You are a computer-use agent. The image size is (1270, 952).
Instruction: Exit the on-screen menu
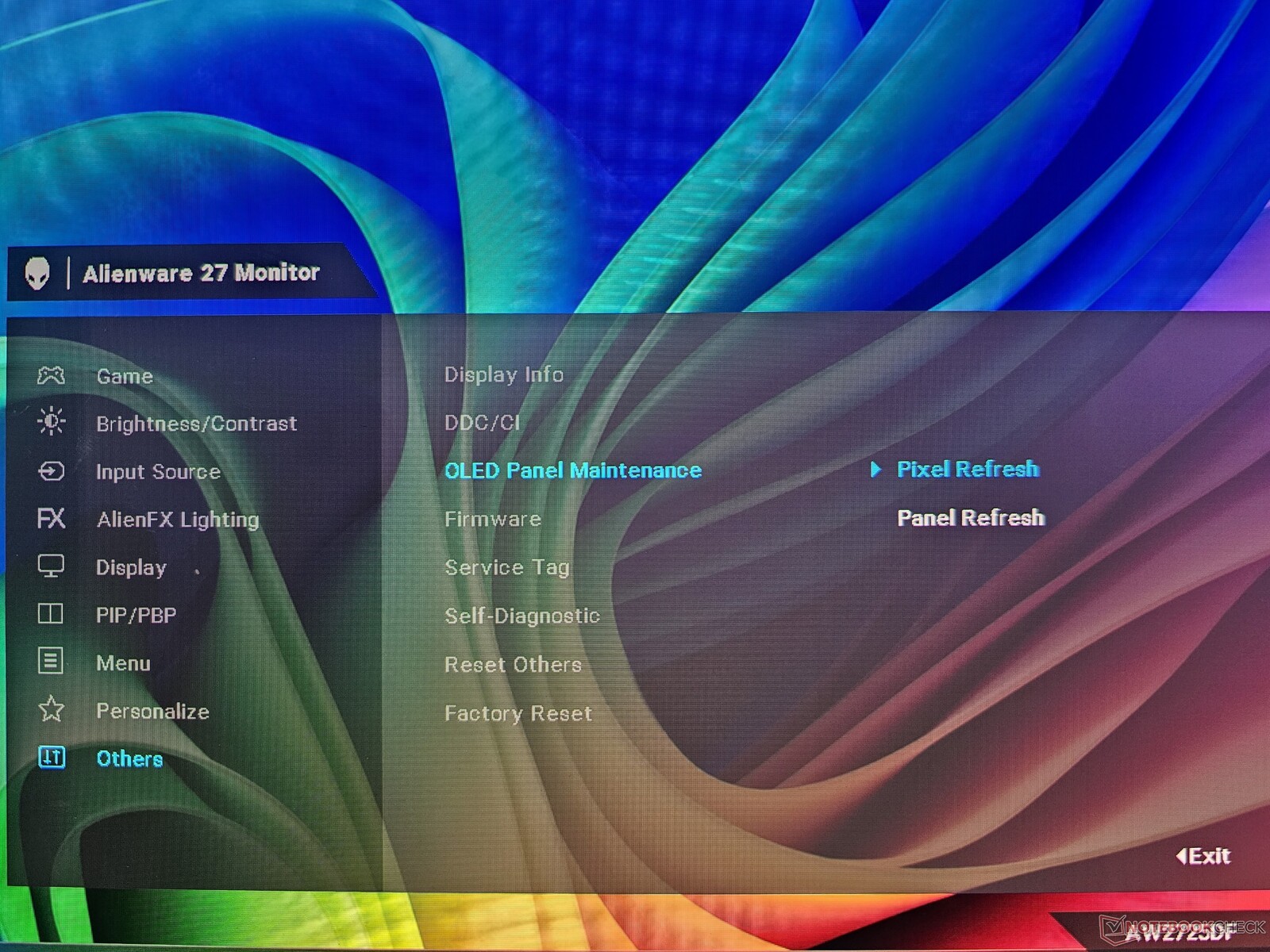coord(1203,856)
